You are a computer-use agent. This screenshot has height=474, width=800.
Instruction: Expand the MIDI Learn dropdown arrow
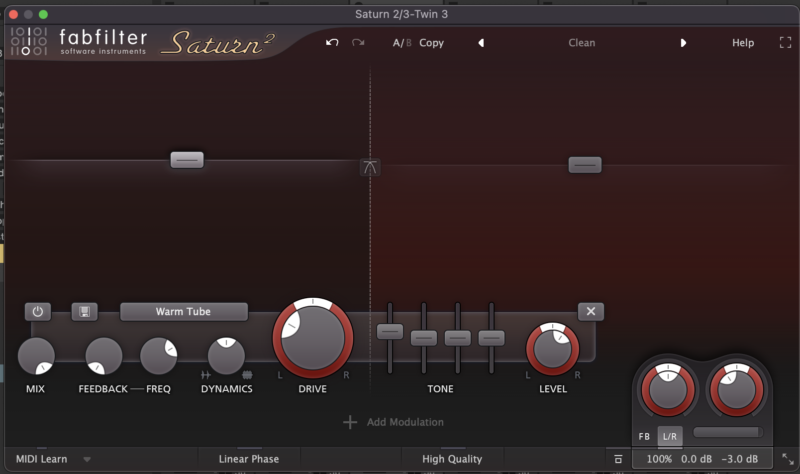pos(87,459)
